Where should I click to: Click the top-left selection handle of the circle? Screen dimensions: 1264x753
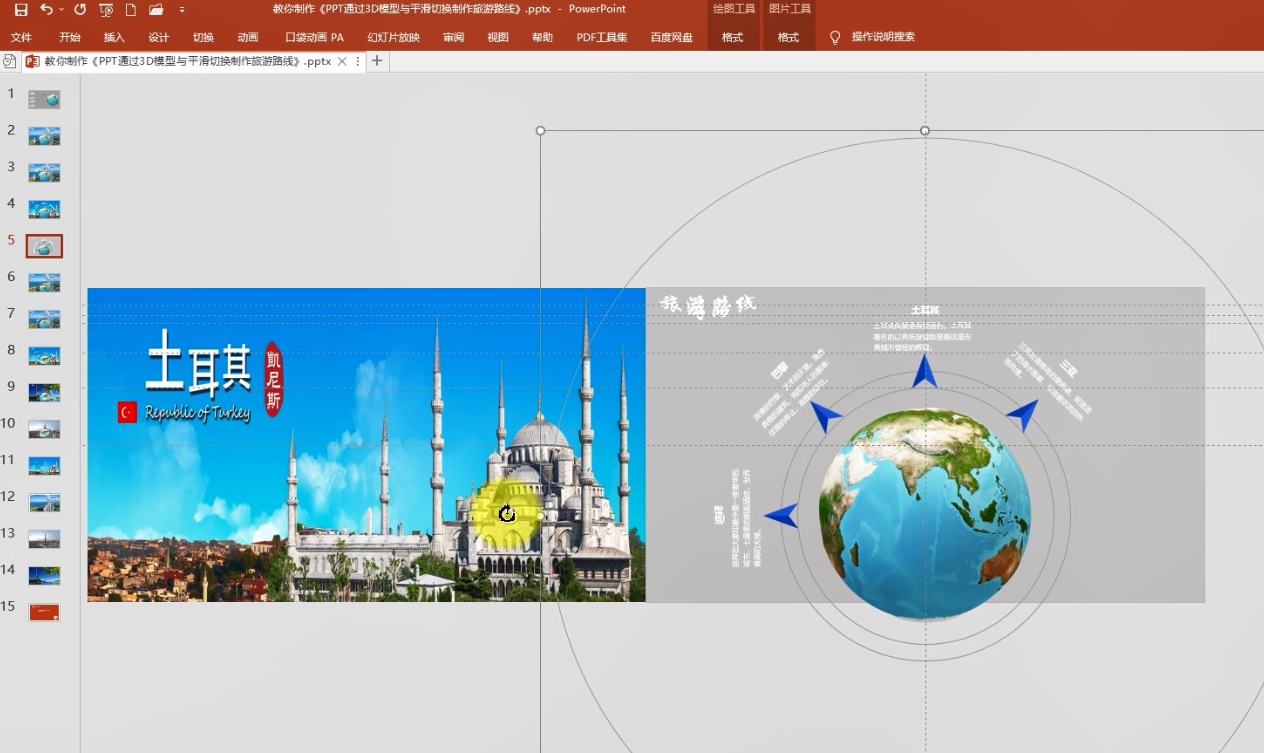point(541,131)
